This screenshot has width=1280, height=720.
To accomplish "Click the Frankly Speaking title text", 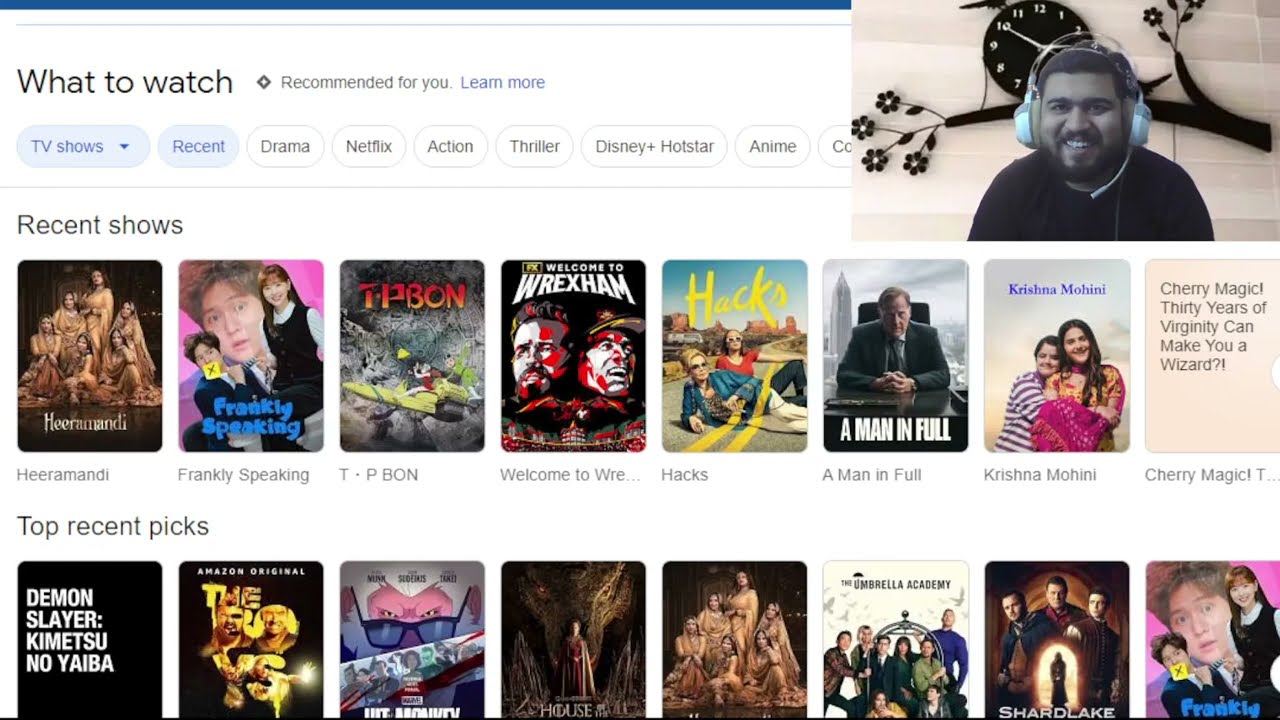I will pyautogui.click(x=243, y=475).
